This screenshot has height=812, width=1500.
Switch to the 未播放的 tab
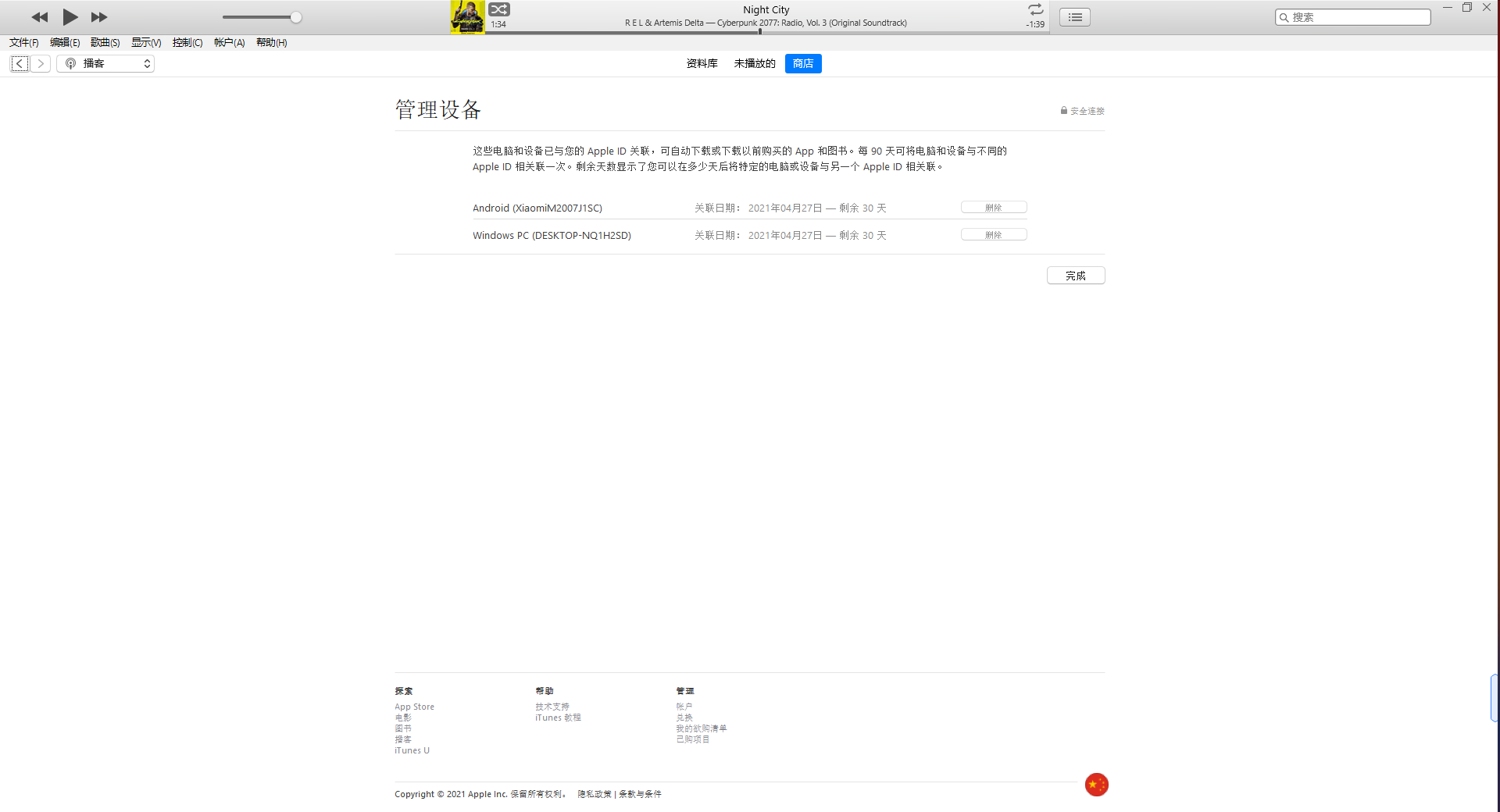[x=754, y=64]
